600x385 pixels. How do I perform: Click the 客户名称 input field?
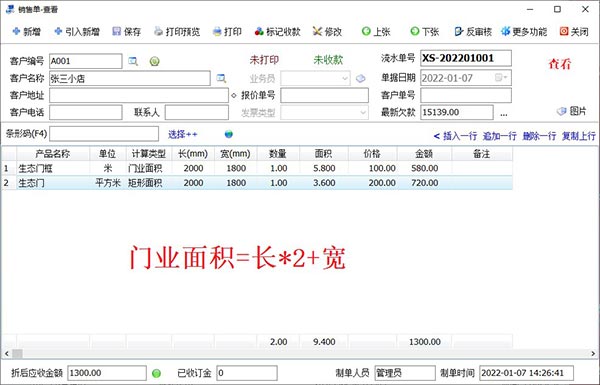[130, 78]
